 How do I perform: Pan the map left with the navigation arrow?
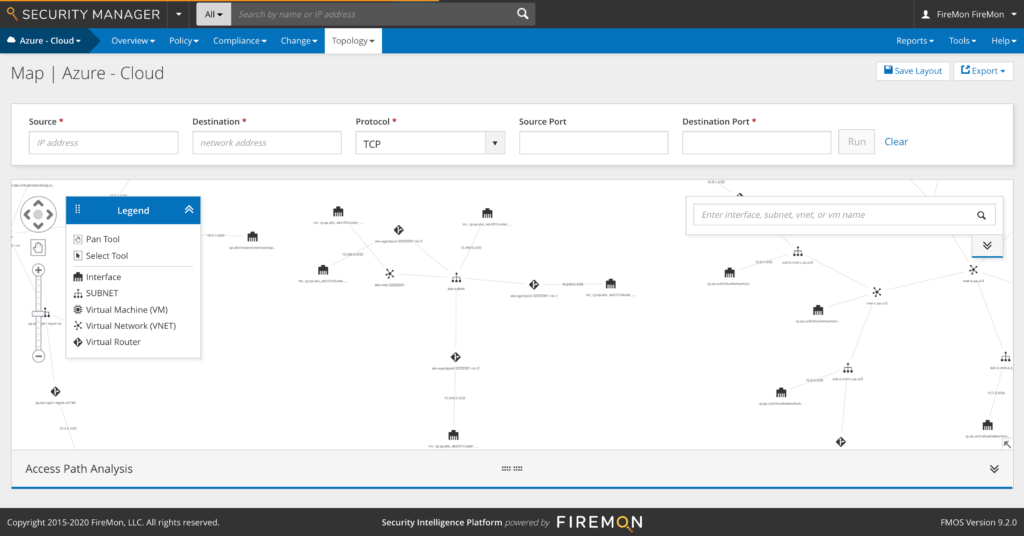pos(27,215)
